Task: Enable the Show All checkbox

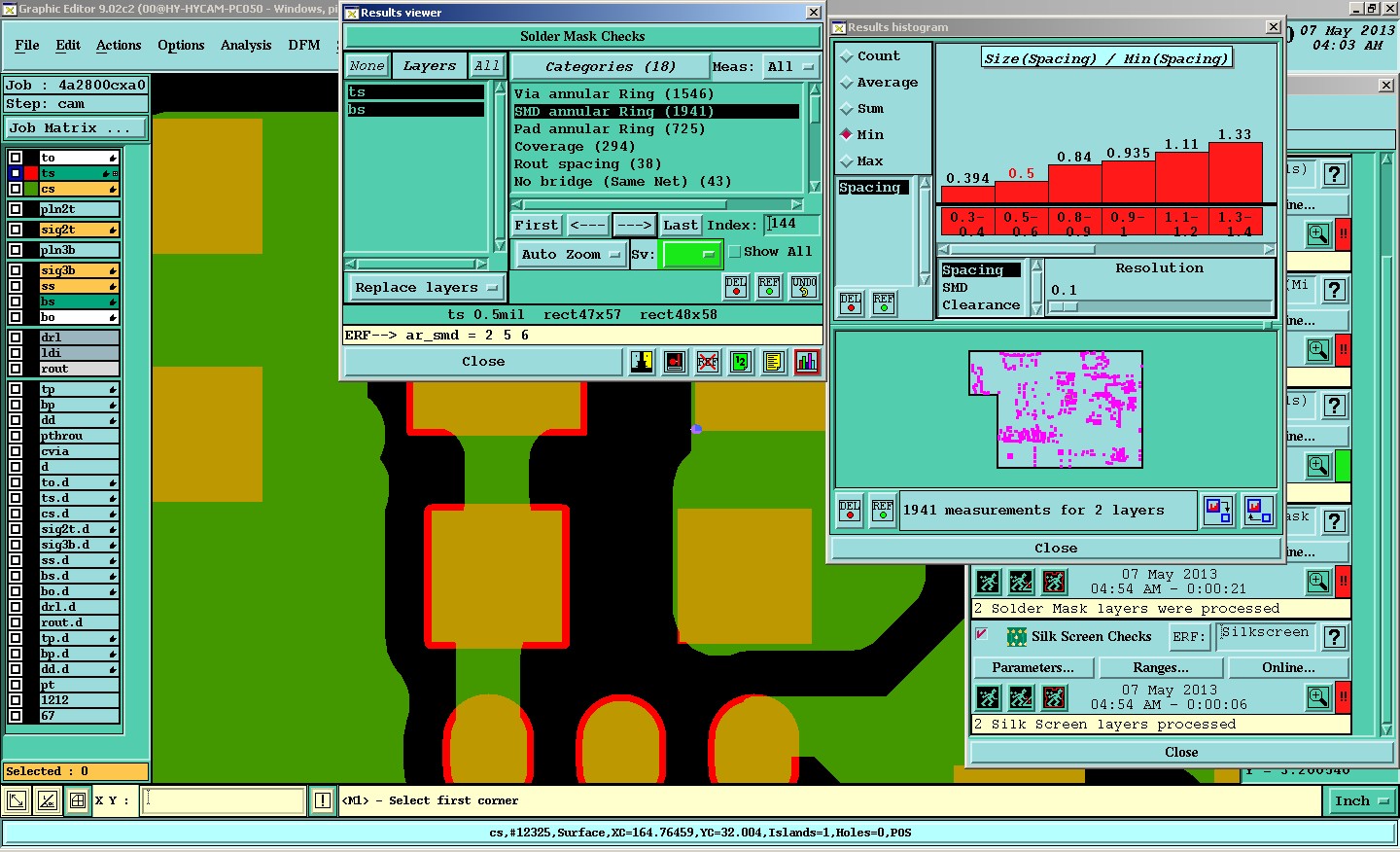Action: click(735, 252)
